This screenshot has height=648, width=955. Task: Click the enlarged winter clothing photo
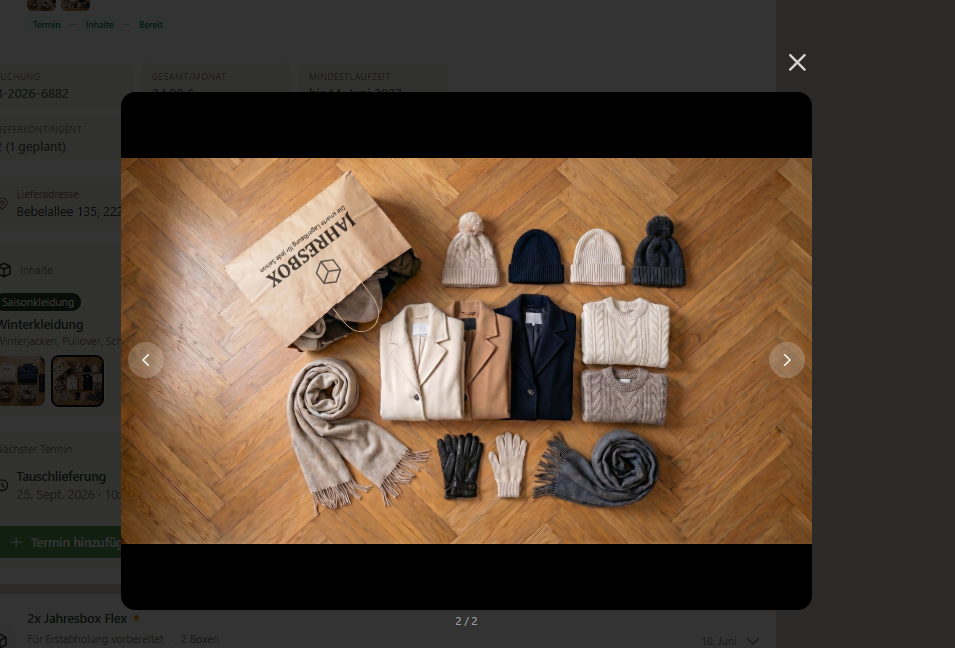[x=466, y=351]
